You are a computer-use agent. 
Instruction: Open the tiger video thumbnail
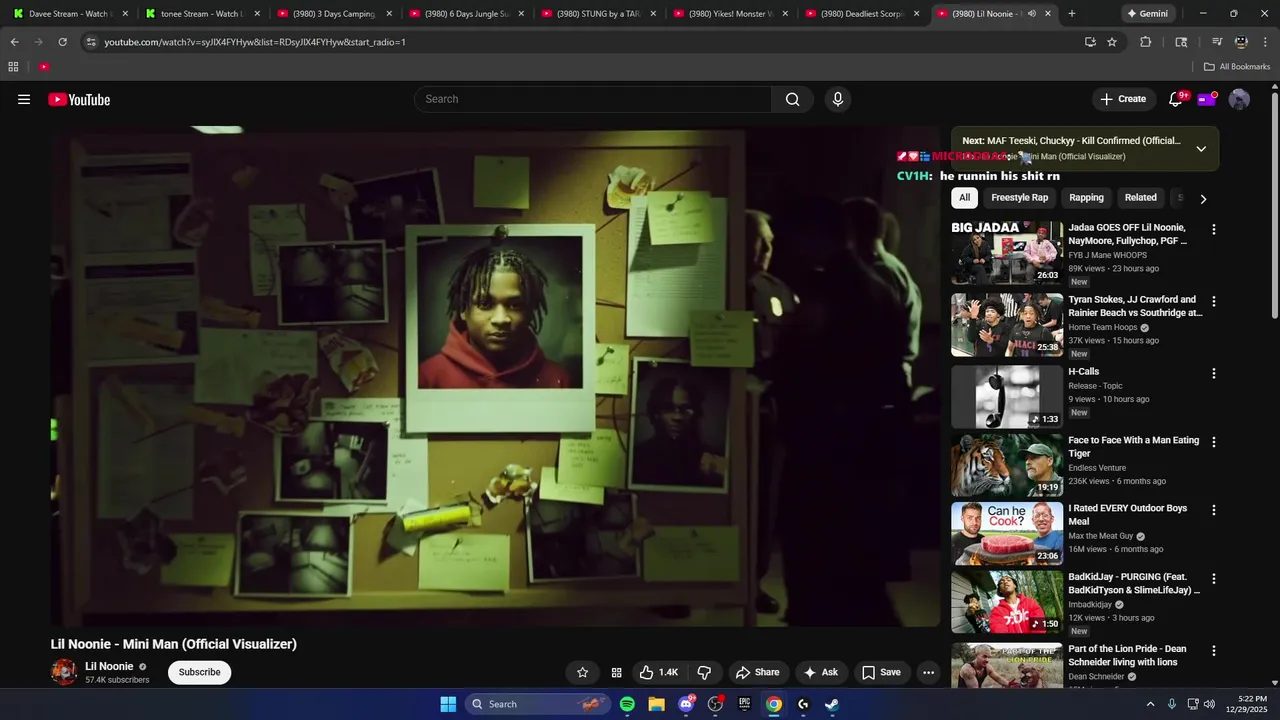1007,465
